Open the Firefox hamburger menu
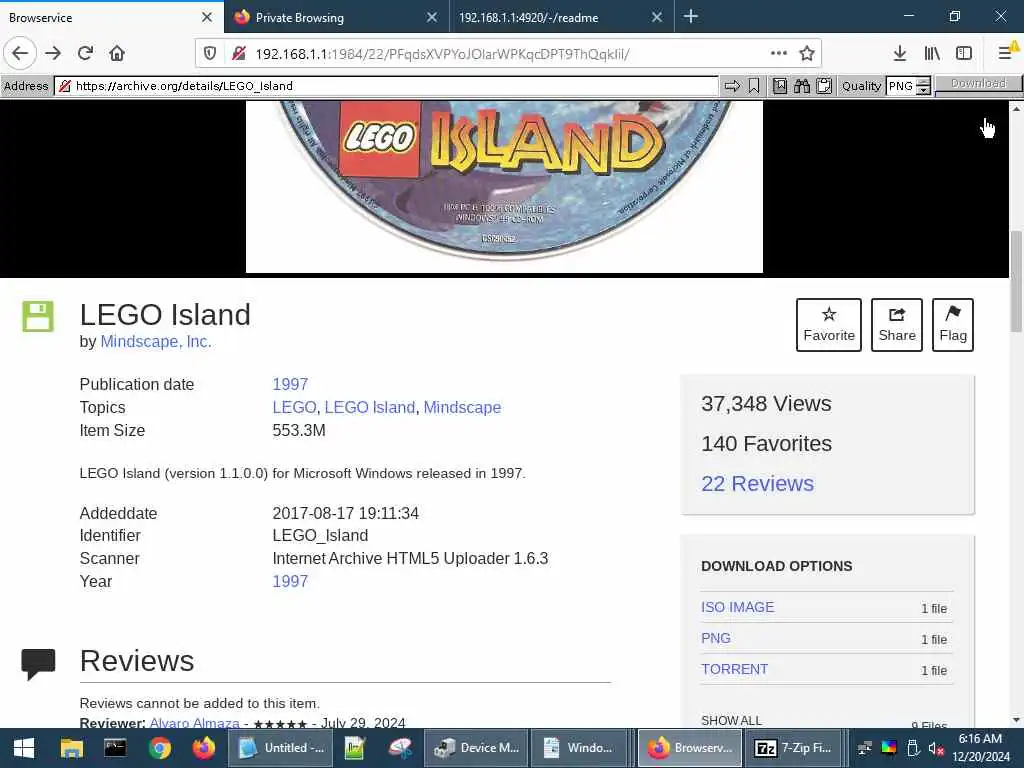This screenshot has width=1024, height=768. click(x=1006, y=54)
